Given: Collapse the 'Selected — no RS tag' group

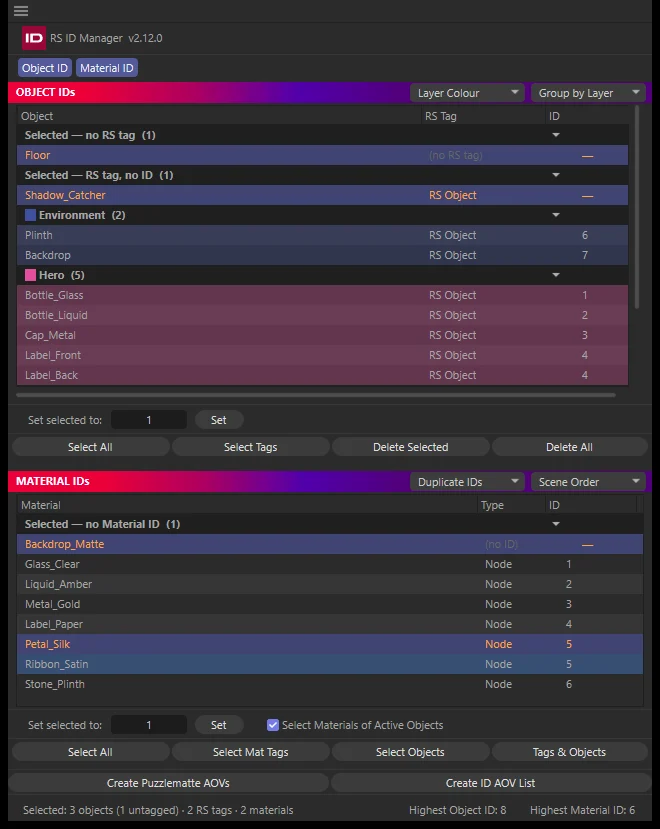Looking at the screenshot, I should [x=556, y=135].
